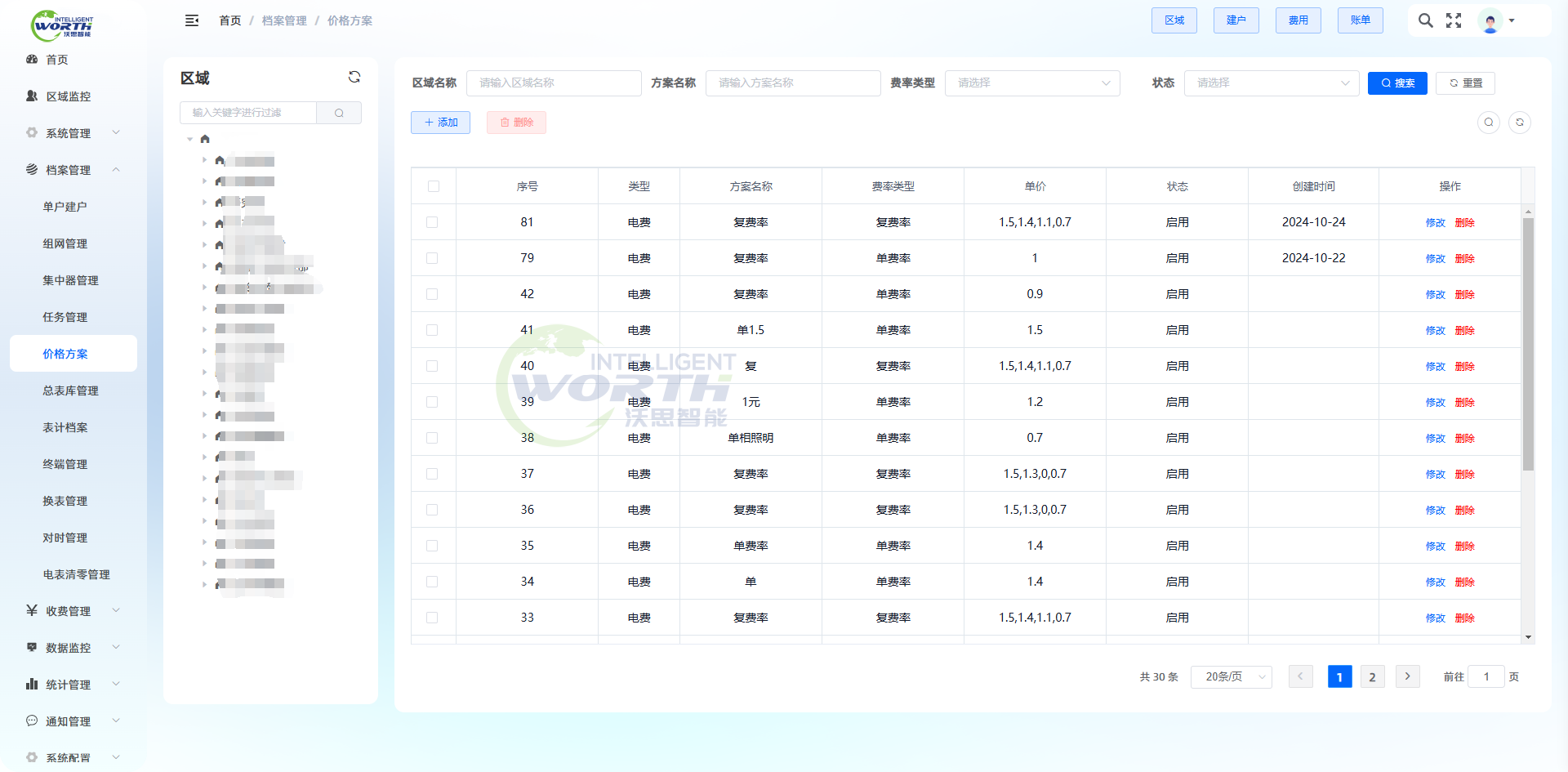Click the scrollbar down arrow of table
This screenshot has height=772, width=1568.
pos(1528,637)
